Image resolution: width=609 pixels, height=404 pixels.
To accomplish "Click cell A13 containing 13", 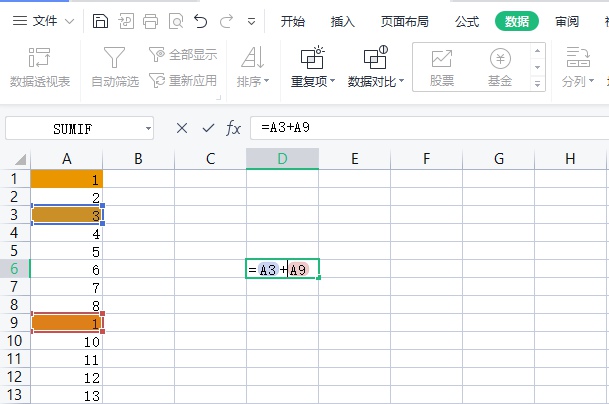I will pyautogui.click(x=66, y=395).
